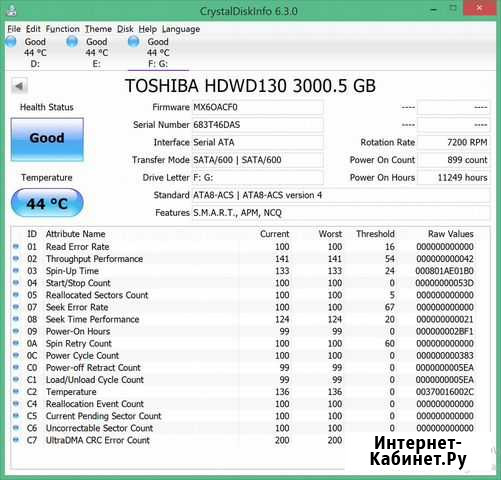Click the Good health status button
This screenshot has height=480, width=501.
click(x=47, y=139)
